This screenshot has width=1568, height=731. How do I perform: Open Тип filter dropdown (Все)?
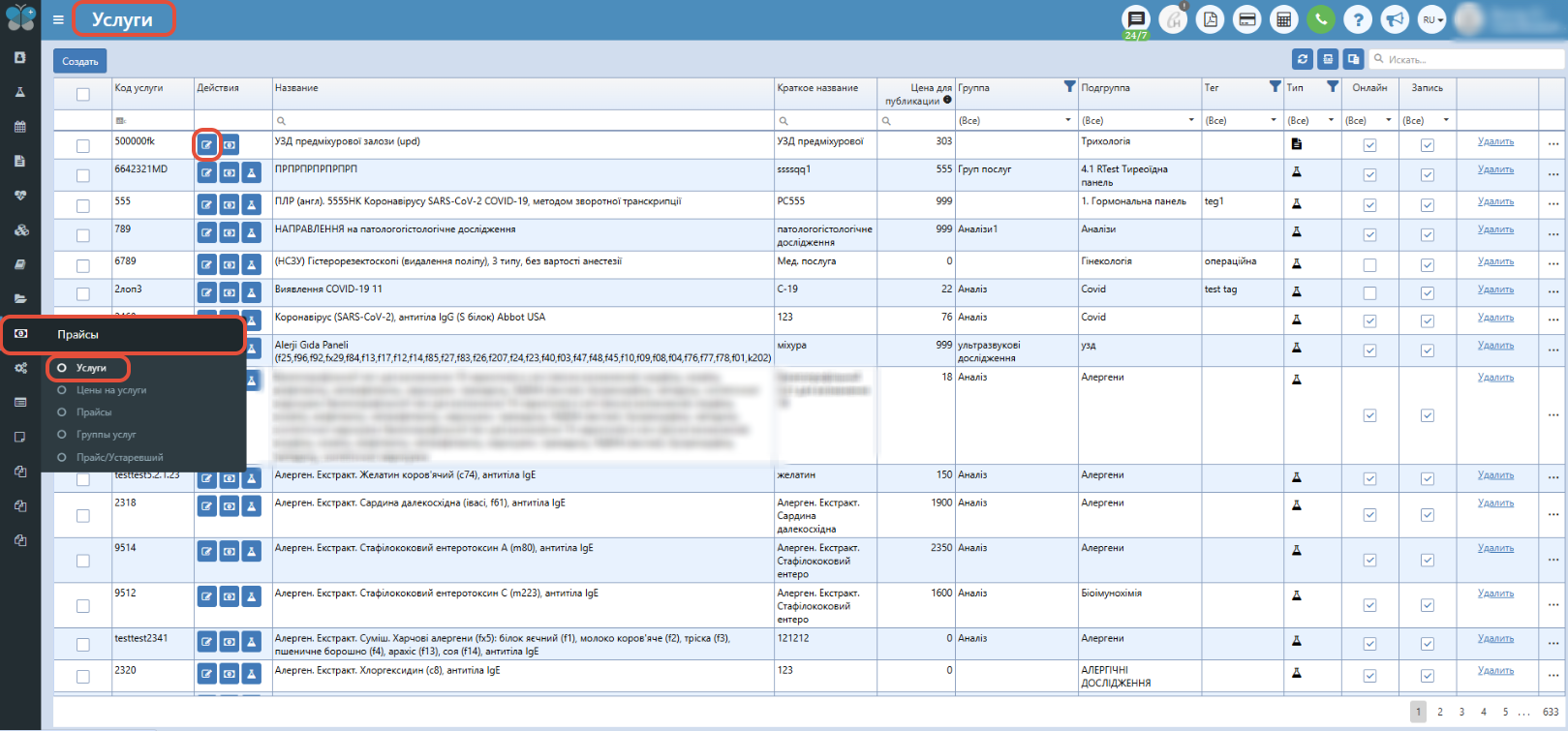tap(1312, 120)
